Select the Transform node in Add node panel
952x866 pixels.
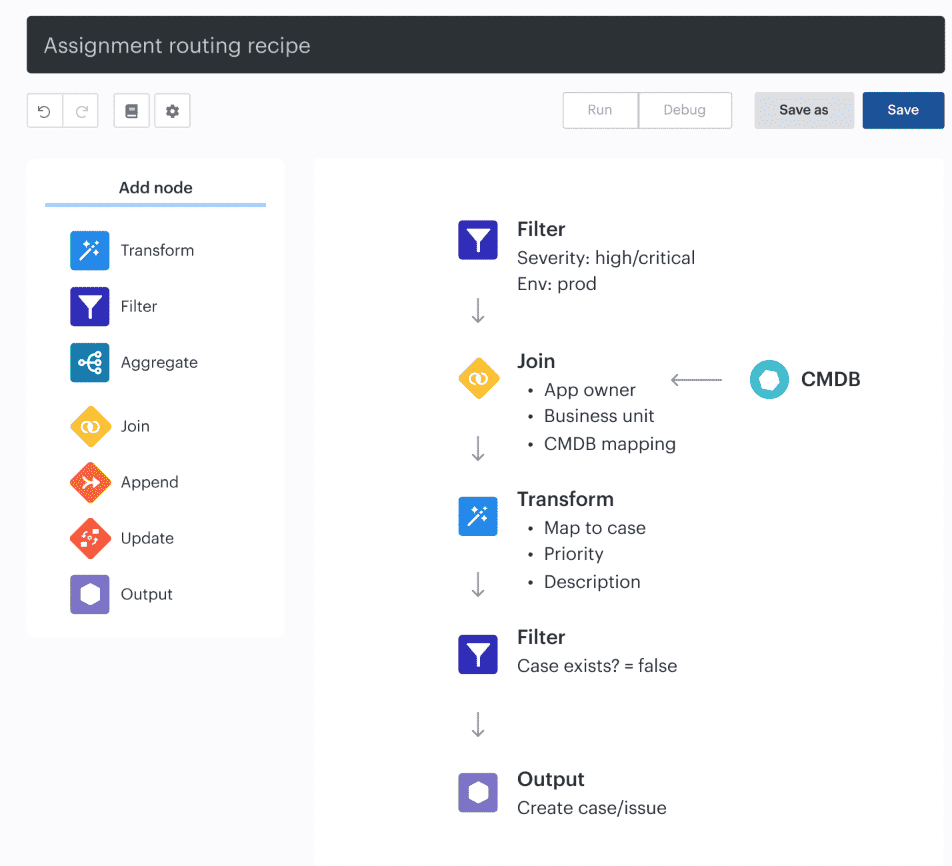[90, 251]
